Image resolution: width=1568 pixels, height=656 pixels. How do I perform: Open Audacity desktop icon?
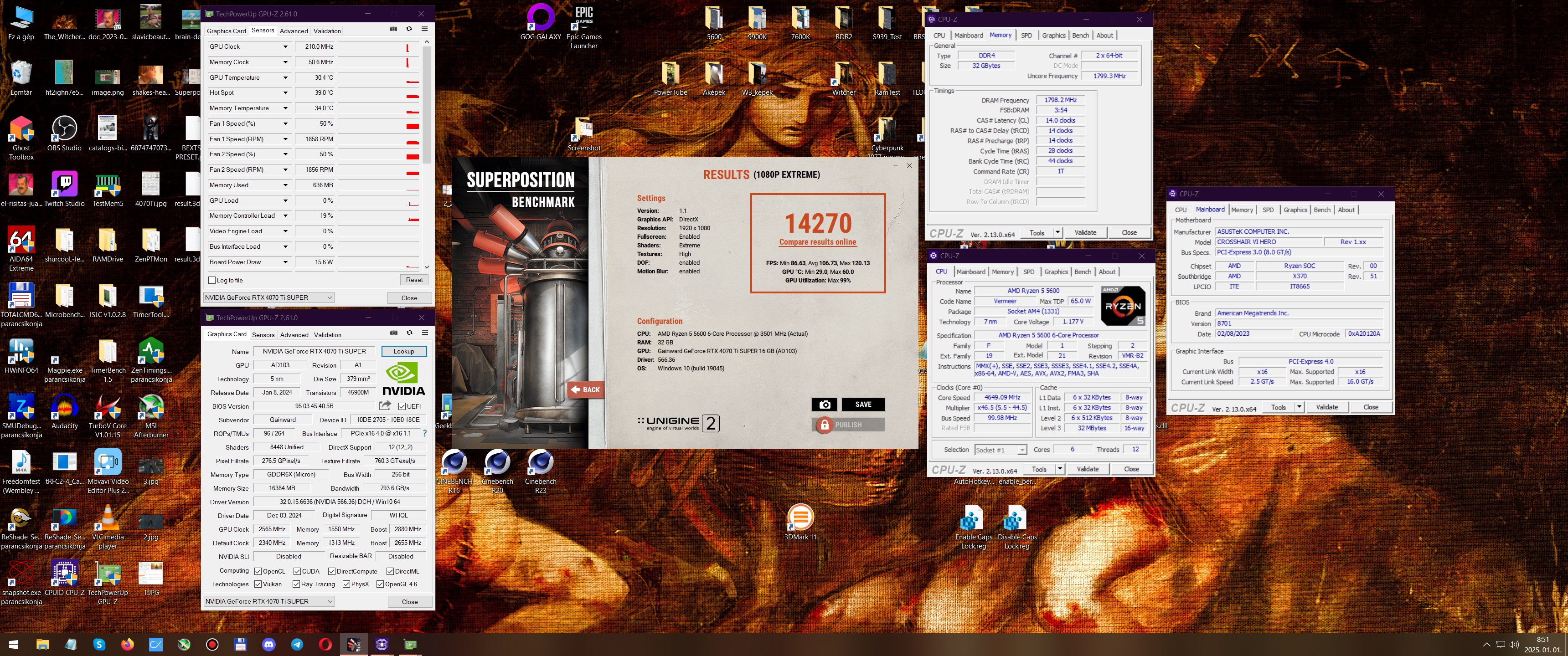64,412
